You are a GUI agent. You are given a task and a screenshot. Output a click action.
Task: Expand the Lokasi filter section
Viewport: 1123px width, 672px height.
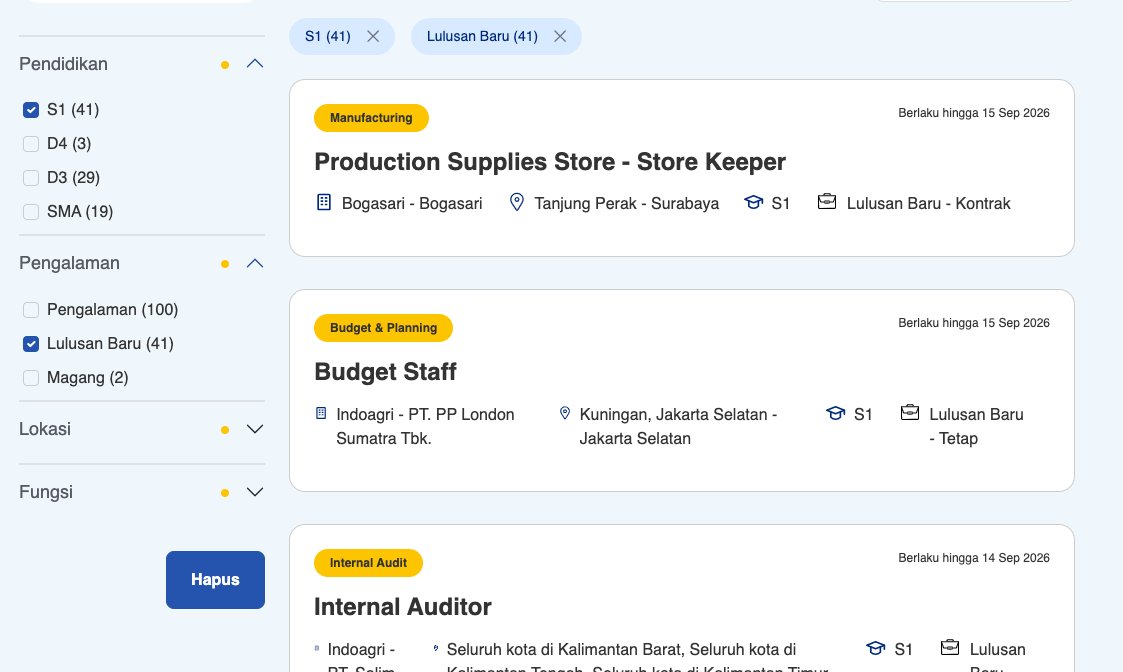coord(255,429)
